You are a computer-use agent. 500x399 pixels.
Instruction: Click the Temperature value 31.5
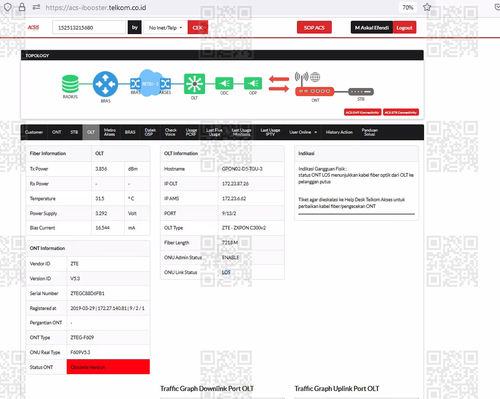(100, 198)
